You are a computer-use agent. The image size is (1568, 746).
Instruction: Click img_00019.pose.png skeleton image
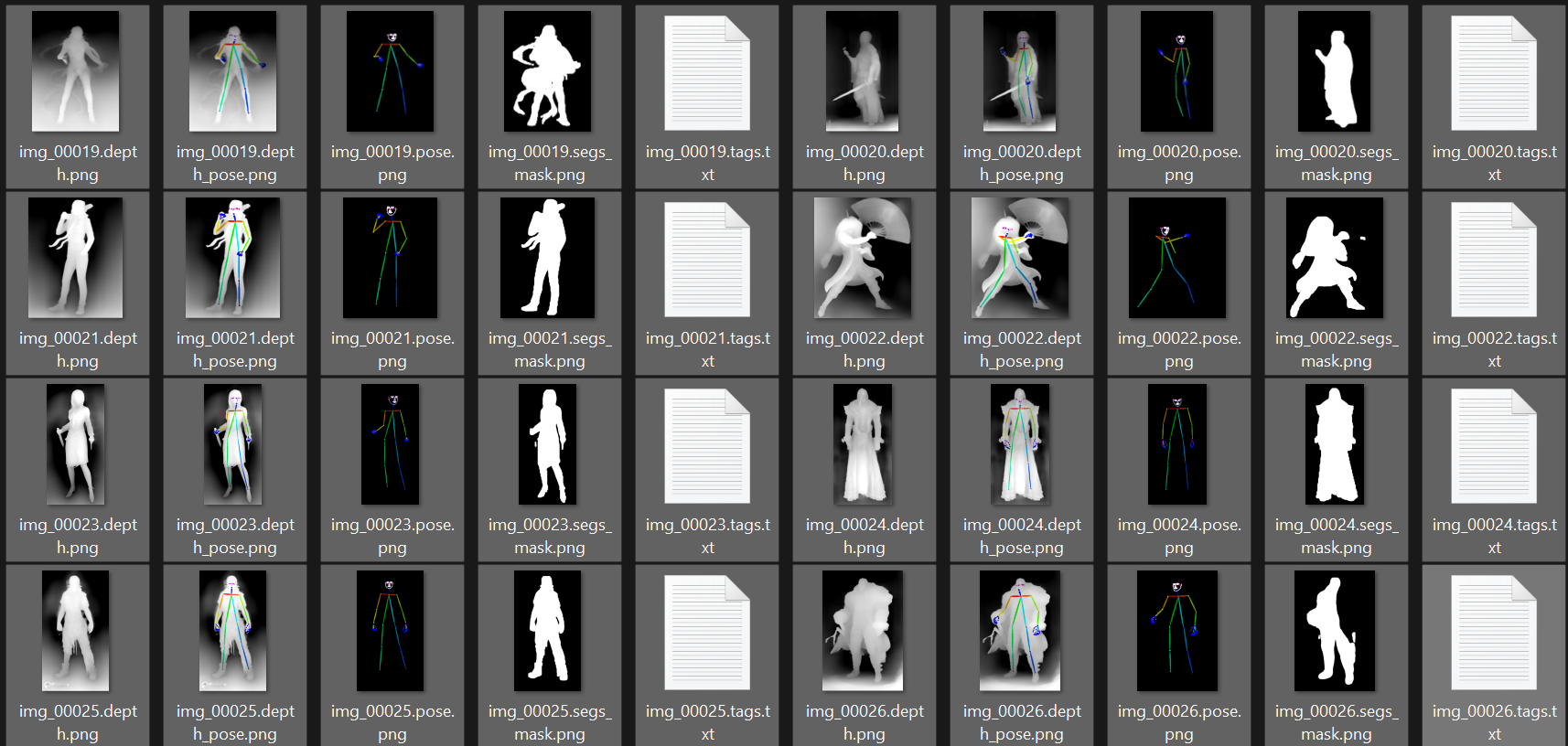(x=391, y=71)
